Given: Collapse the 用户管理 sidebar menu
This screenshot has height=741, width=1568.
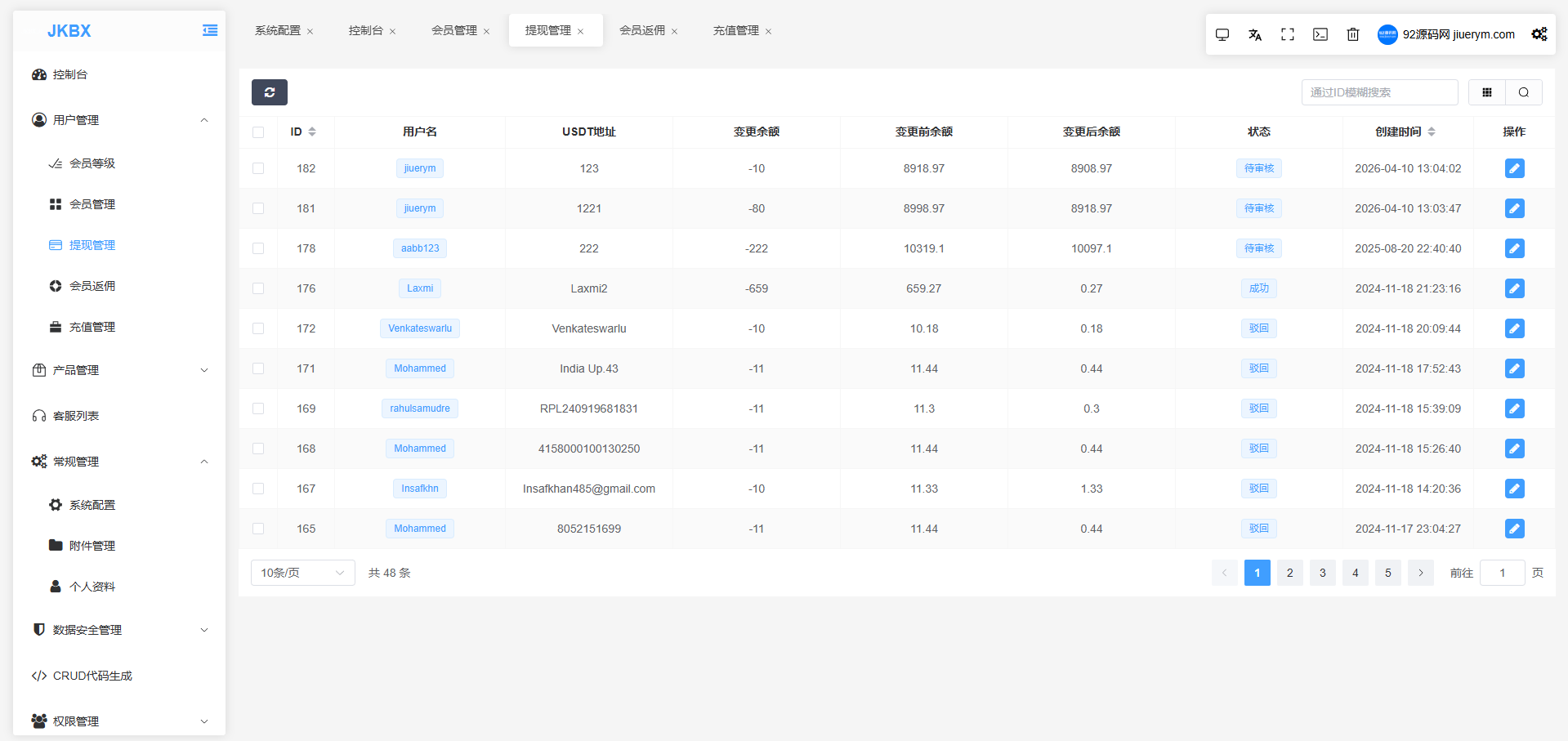Looking at the screenshot, I should click(119, 120).
